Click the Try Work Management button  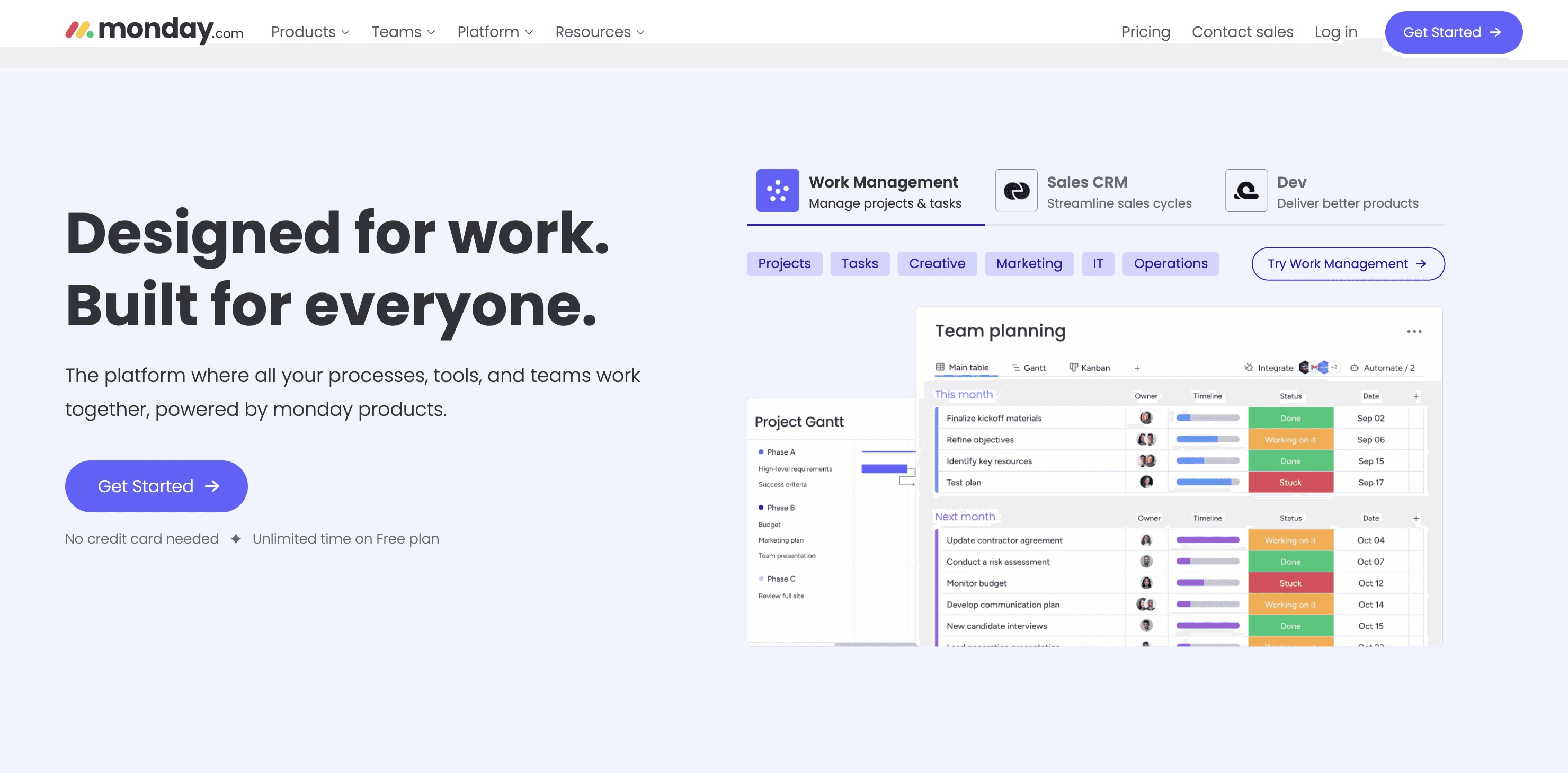(1348, 263)
